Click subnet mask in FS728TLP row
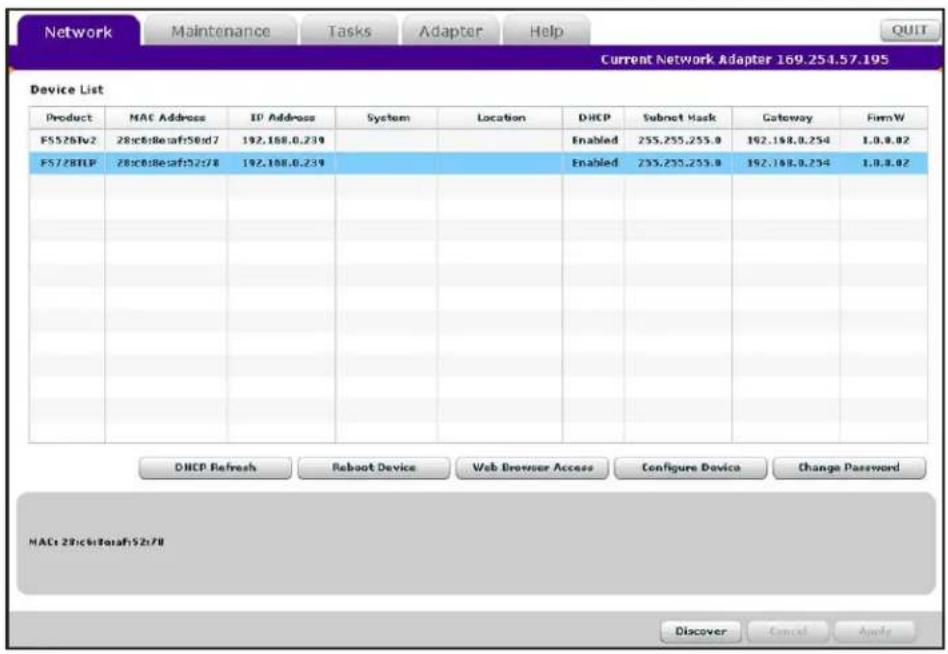Image resolution: width=948 pixels, height=654 pixels. 680,163
